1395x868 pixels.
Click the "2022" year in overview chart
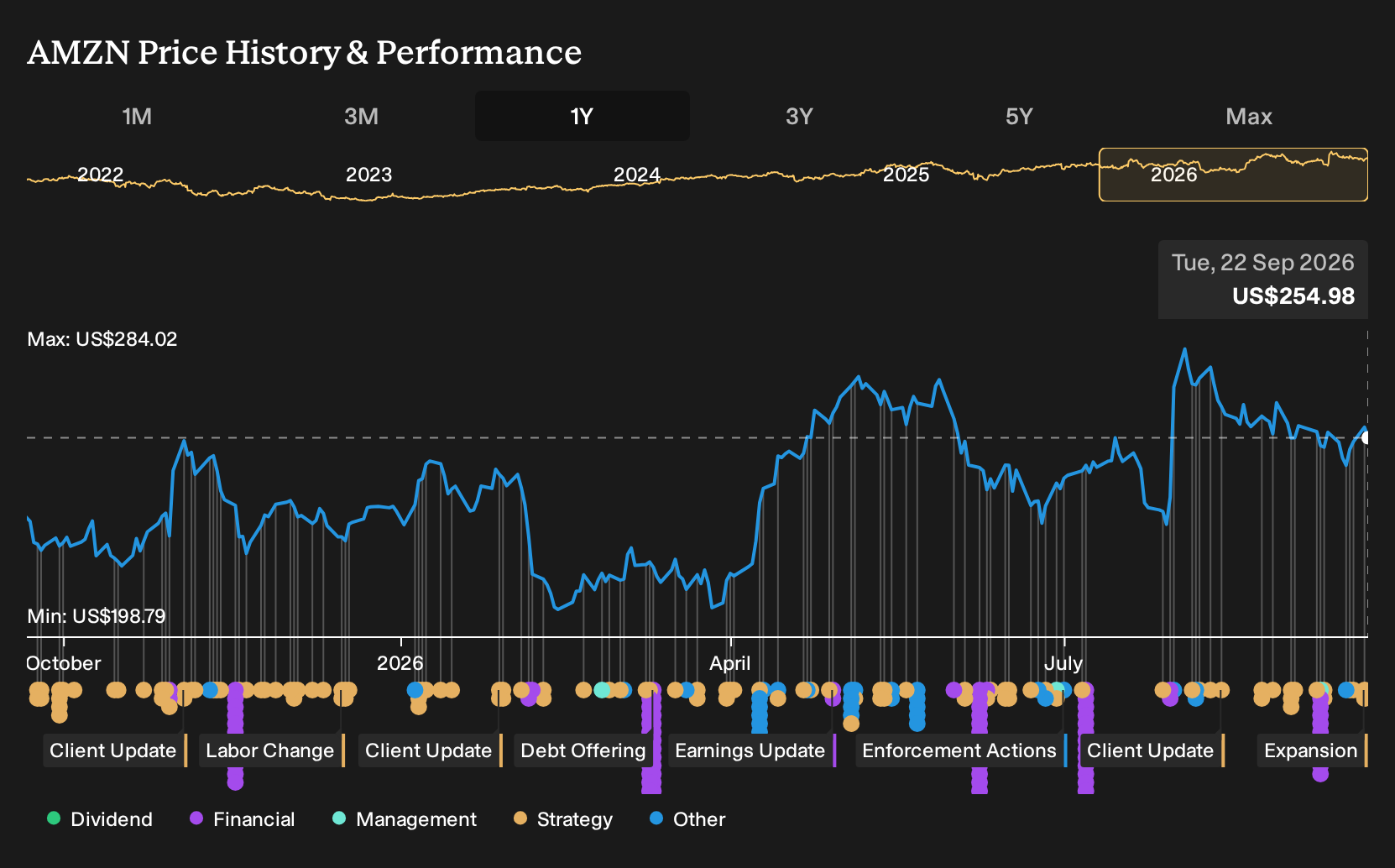coord(101,175)
